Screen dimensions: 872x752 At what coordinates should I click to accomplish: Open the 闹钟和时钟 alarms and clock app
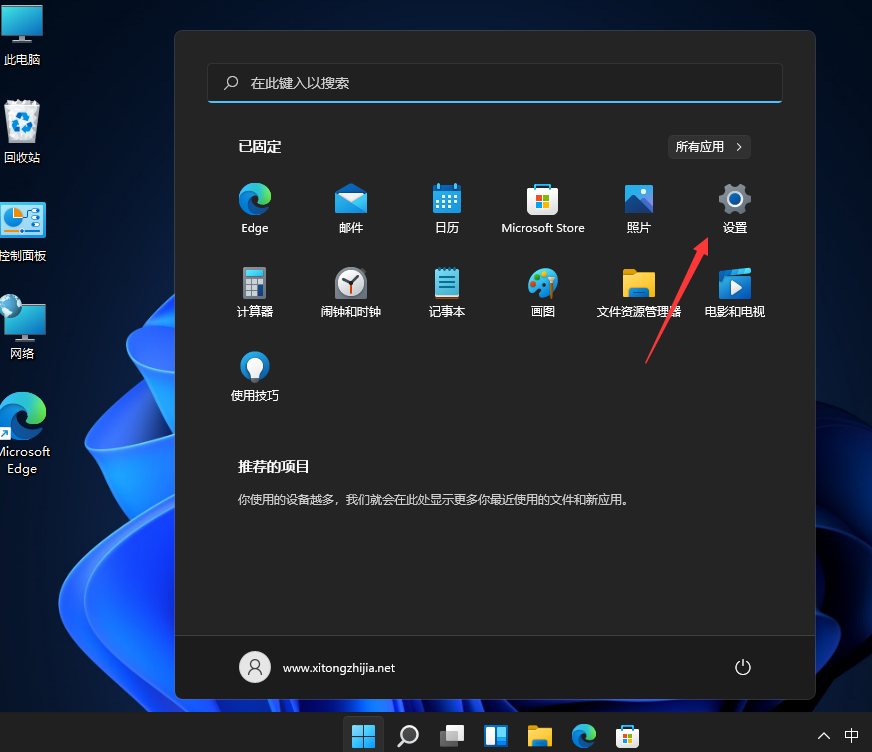coord(350,283)
